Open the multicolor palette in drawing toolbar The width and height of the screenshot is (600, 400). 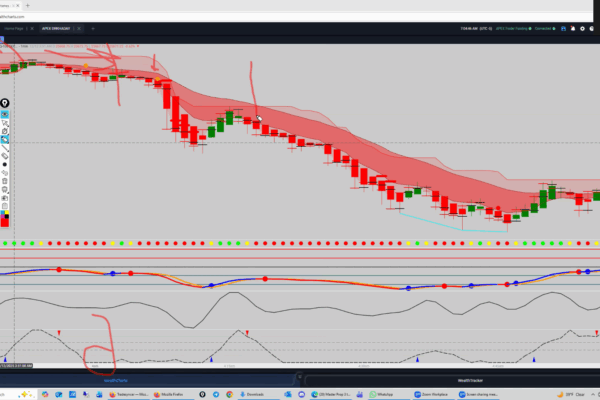click(x=5, y=211)
